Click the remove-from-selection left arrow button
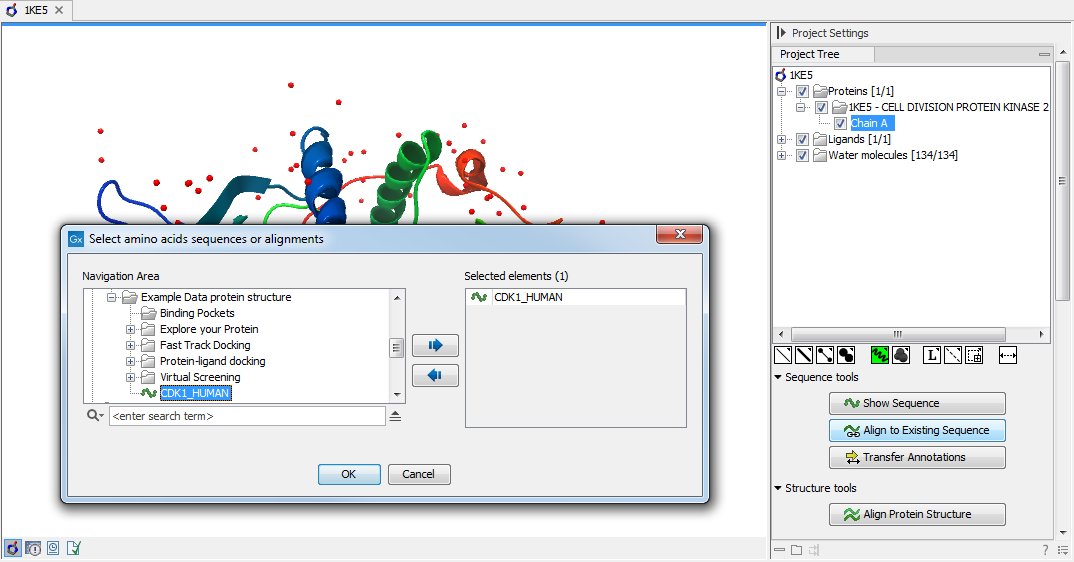The width and height of the screenshot is (1074, 562). click(435, 376)
